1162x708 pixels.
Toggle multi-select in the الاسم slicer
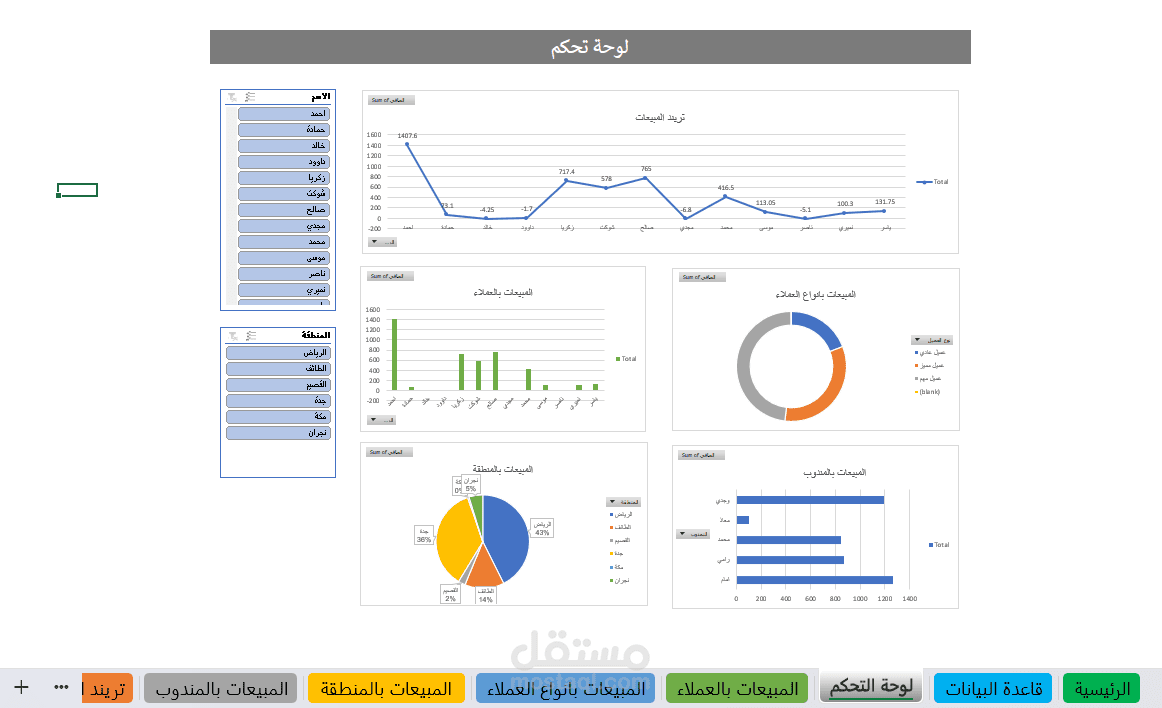tap(250, 97)
